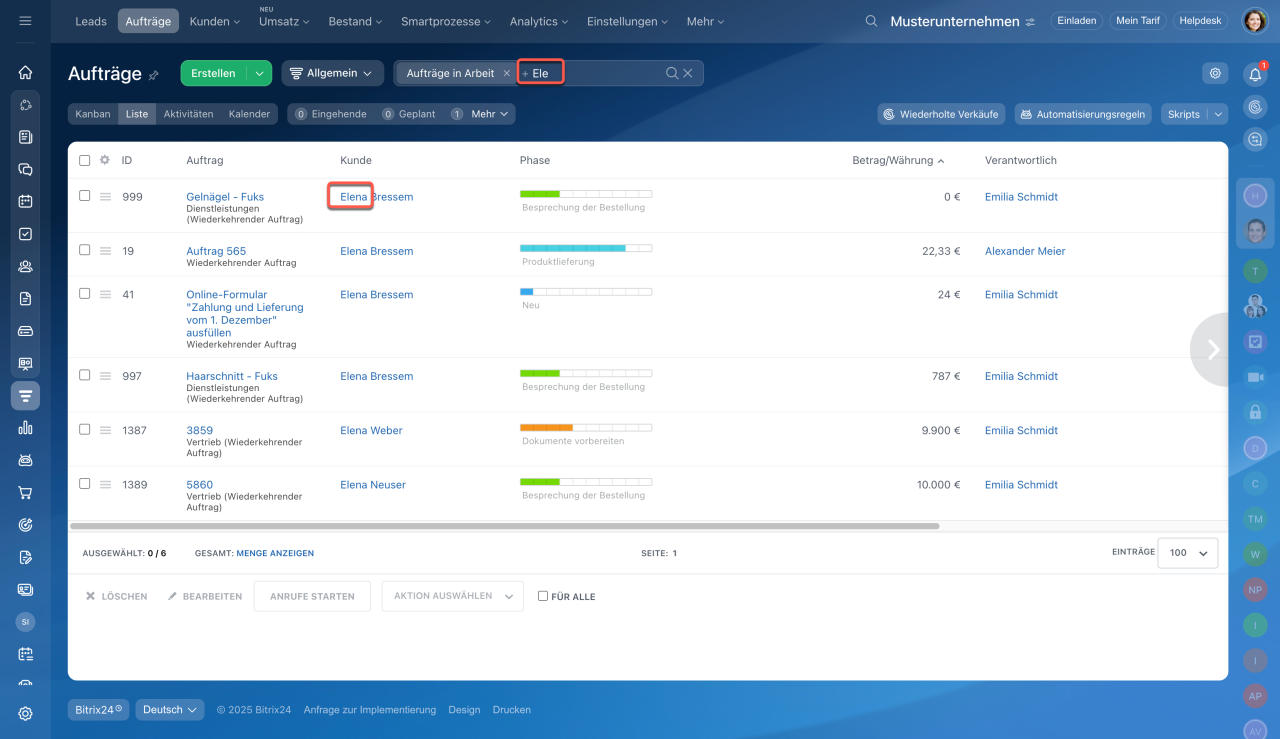
Task: Open notifications bell with badge
Action: click(x=1255, y=74)
